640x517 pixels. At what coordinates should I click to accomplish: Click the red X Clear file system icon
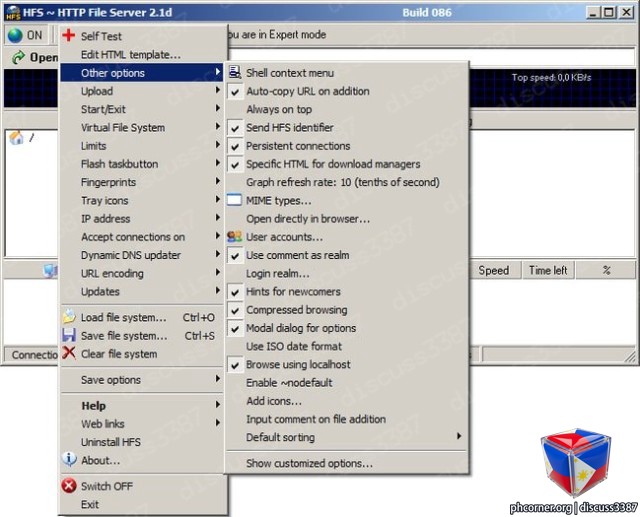coord(69,353)
